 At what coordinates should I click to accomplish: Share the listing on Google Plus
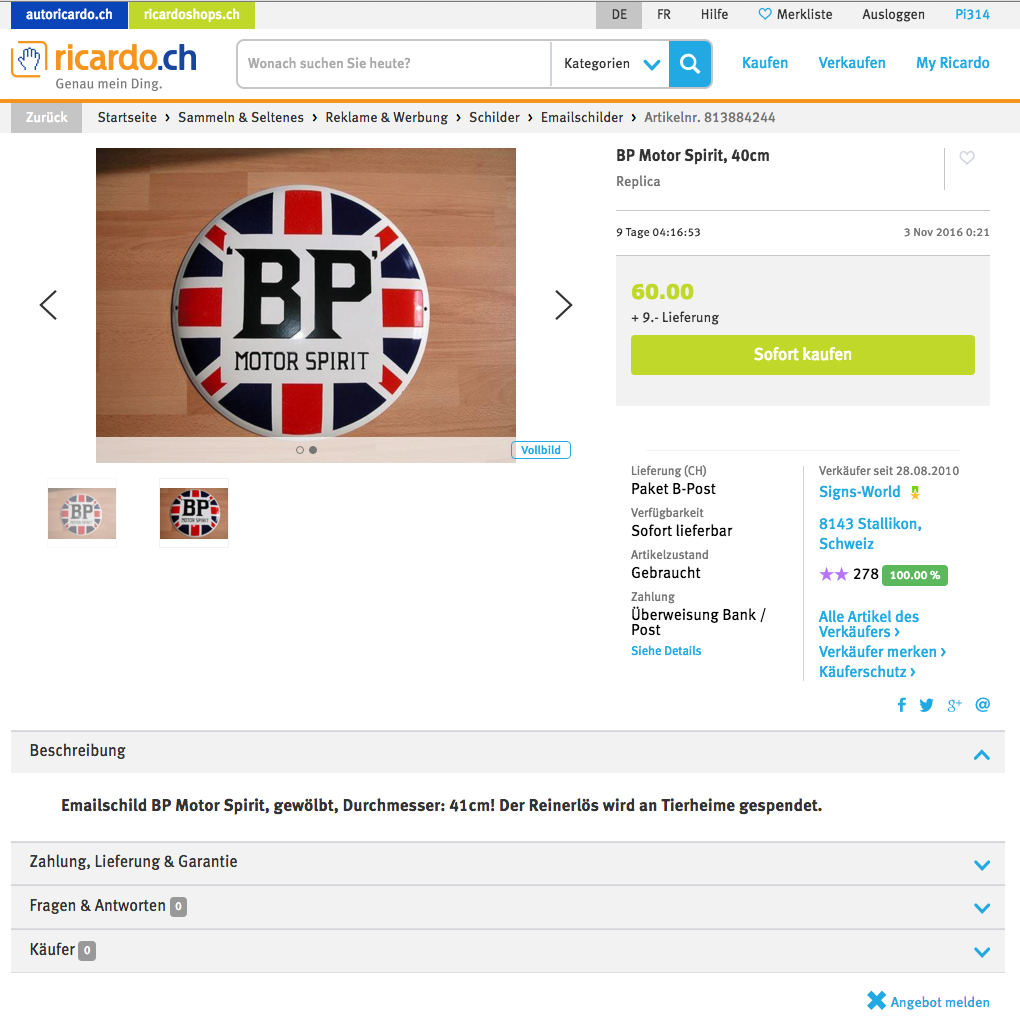point(954,705)
